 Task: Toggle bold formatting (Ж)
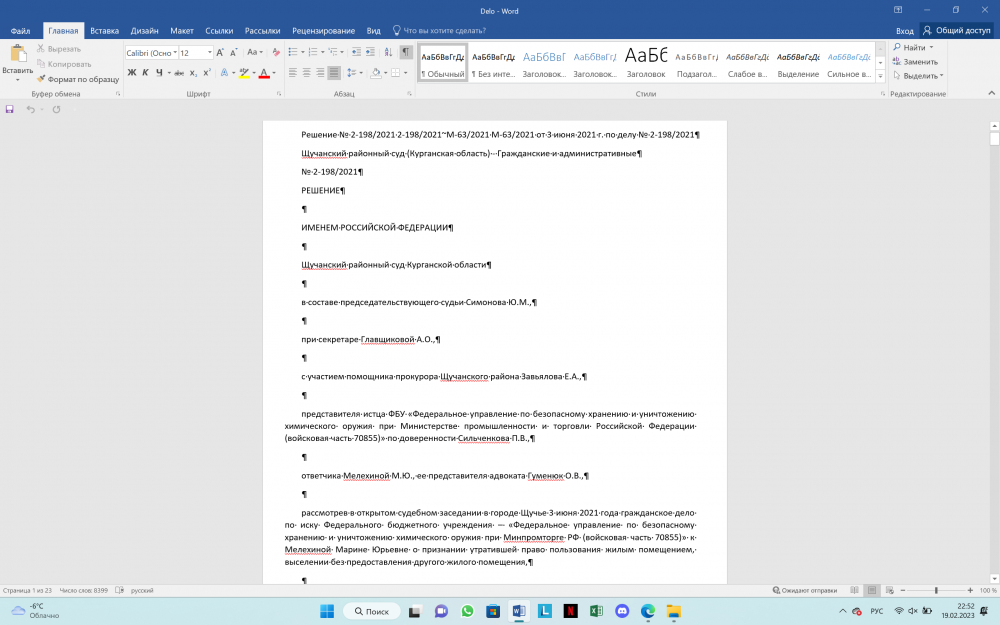pos(132,73)
